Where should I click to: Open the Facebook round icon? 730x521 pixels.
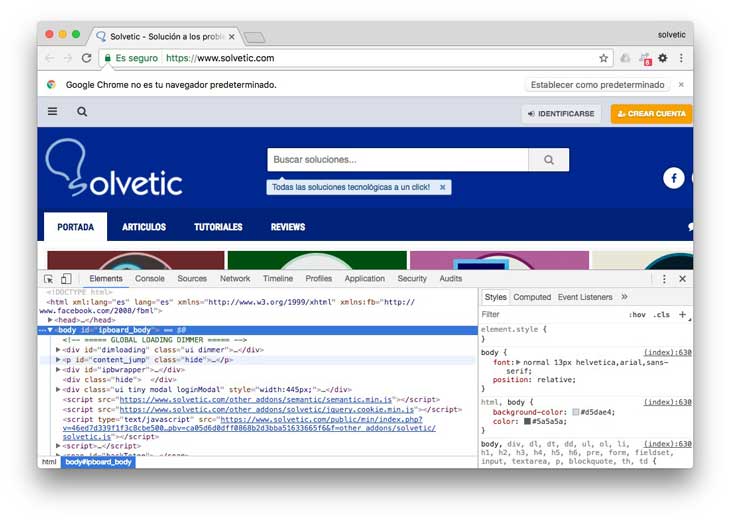tap(673, 178)
